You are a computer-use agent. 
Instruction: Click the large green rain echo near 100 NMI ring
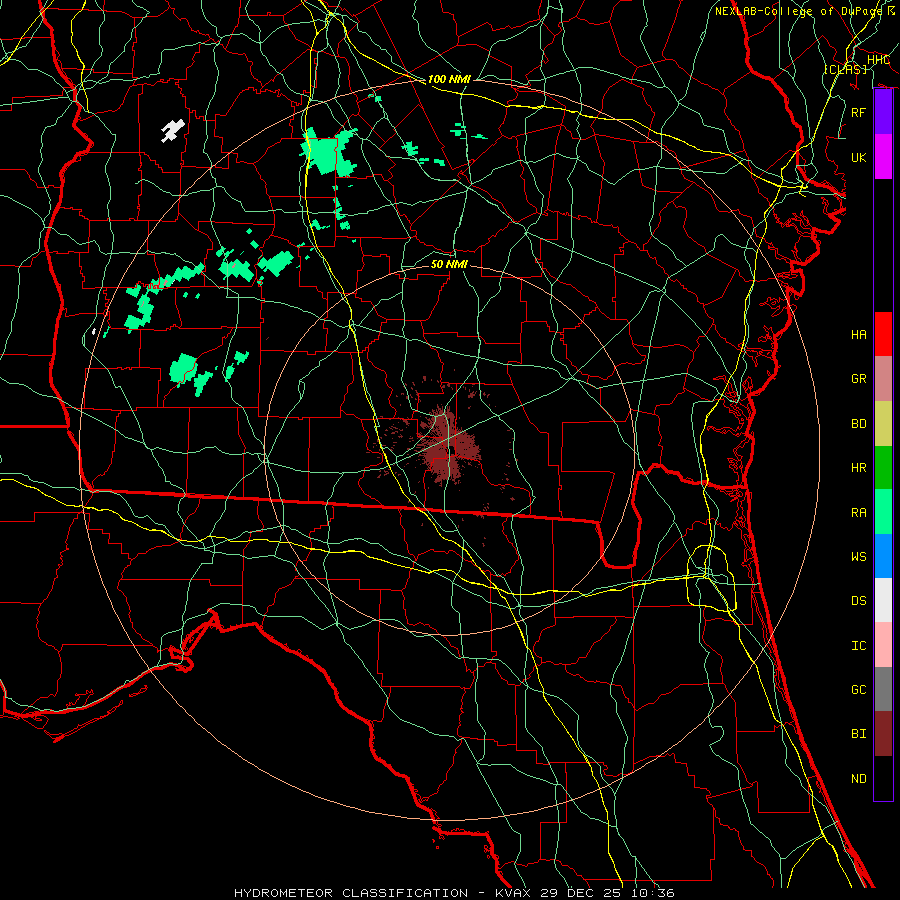[328, 152]
